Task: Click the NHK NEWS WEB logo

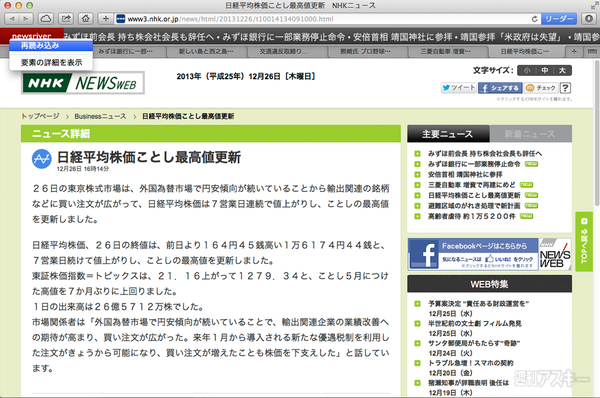Action: click(x=83, y=83)
